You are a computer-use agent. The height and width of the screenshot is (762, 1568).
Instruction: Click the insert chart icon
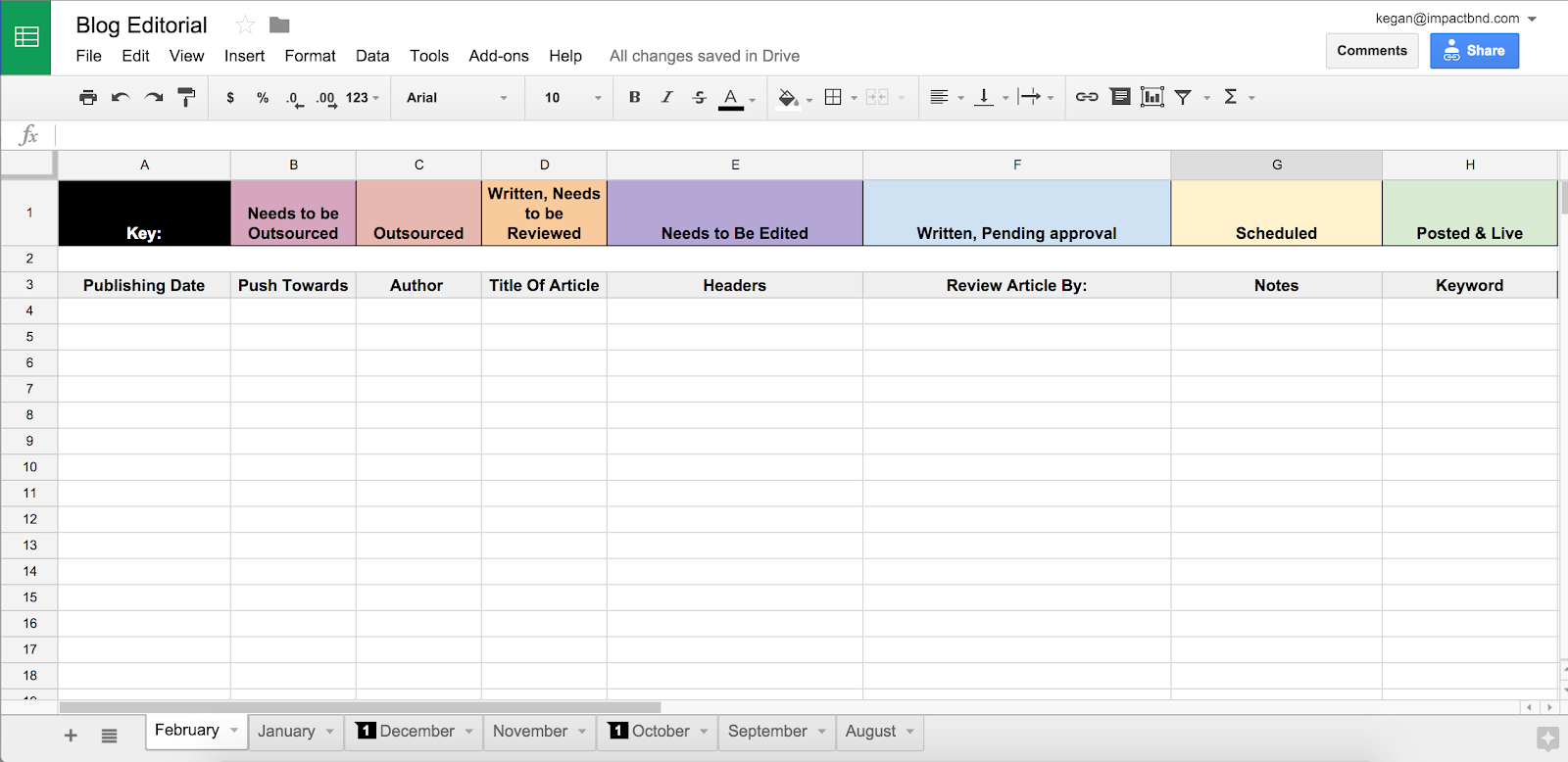pos(1152,97)
